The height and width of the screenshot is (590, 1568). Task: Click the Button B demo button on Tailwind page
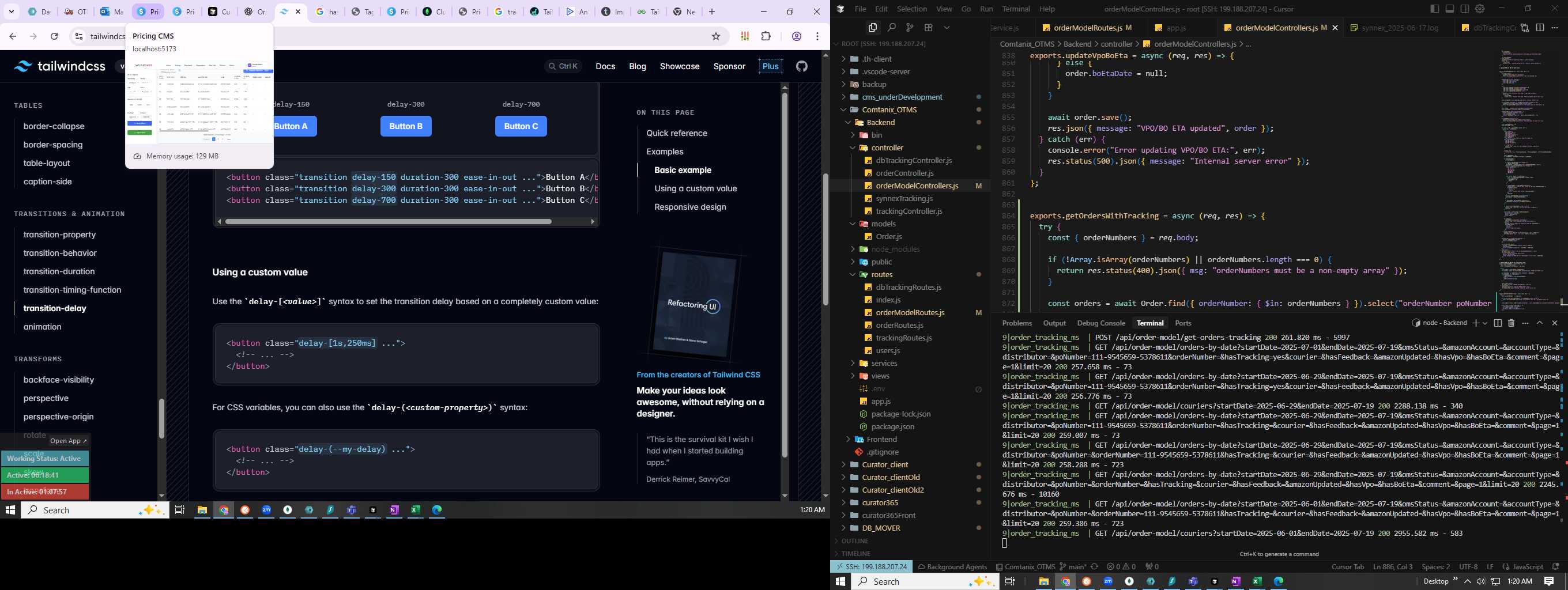(x=406, y=126)
